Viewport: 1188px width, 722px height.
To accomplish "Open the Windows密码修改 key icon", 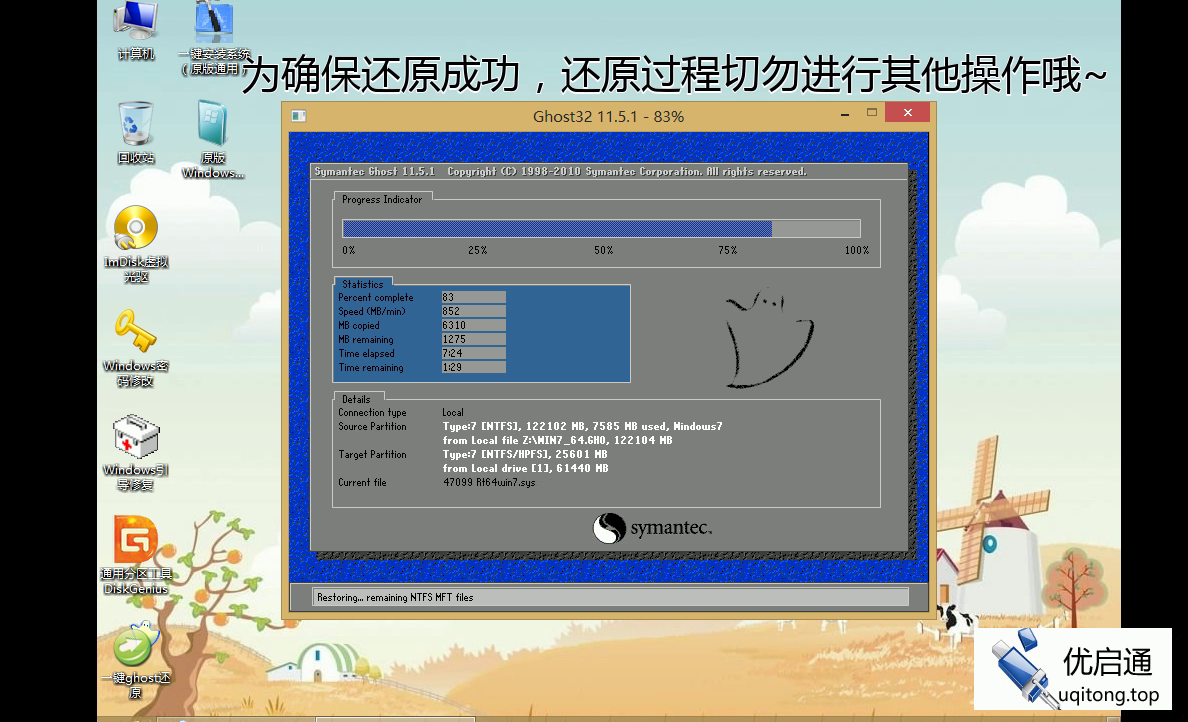I will pyautogui.click(x=135, y=335).
